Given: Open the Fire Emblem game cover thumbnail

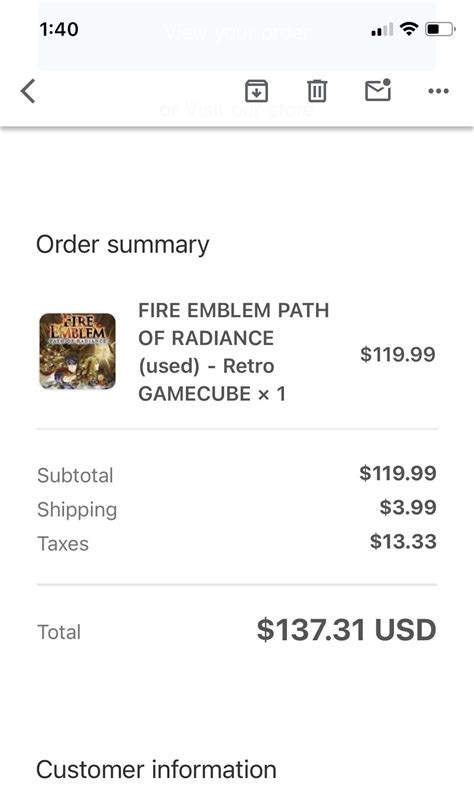Looking at the screenshot, I should (78, 351).
